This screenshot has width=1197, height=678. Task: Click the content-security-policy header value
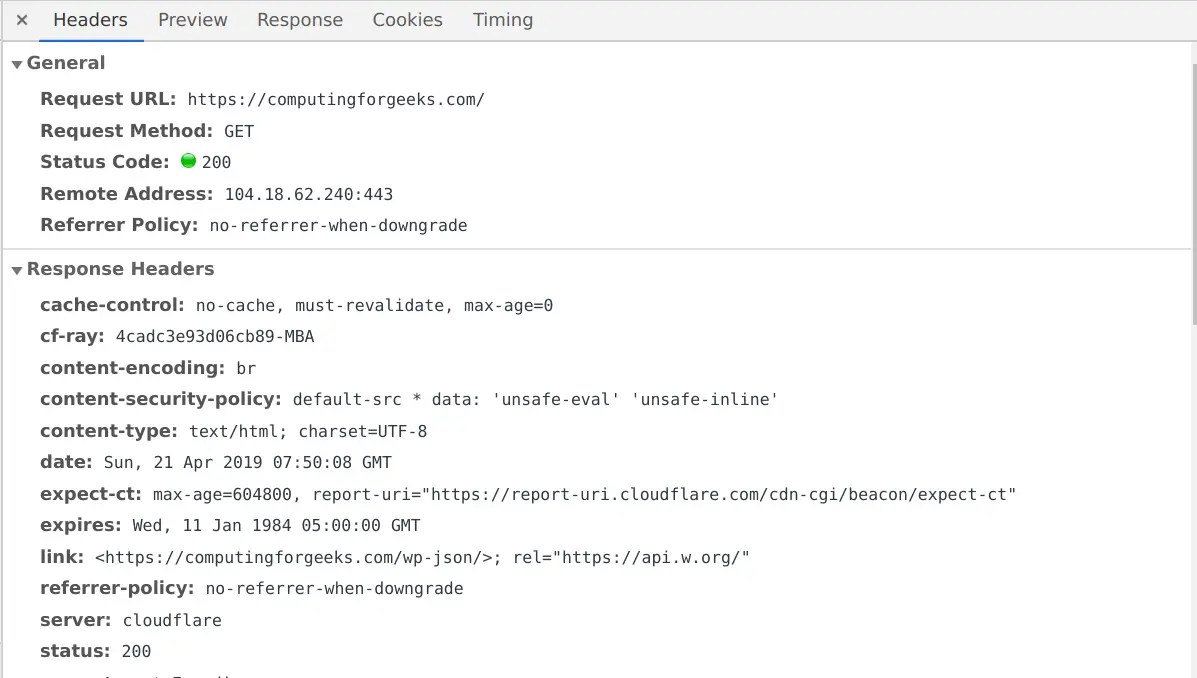536,398
